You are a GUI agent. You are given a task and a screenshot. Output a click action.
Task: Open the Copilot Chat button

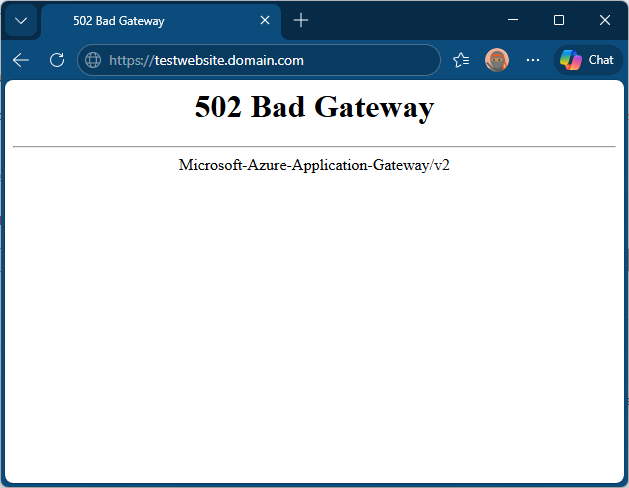tap(588, 60)
